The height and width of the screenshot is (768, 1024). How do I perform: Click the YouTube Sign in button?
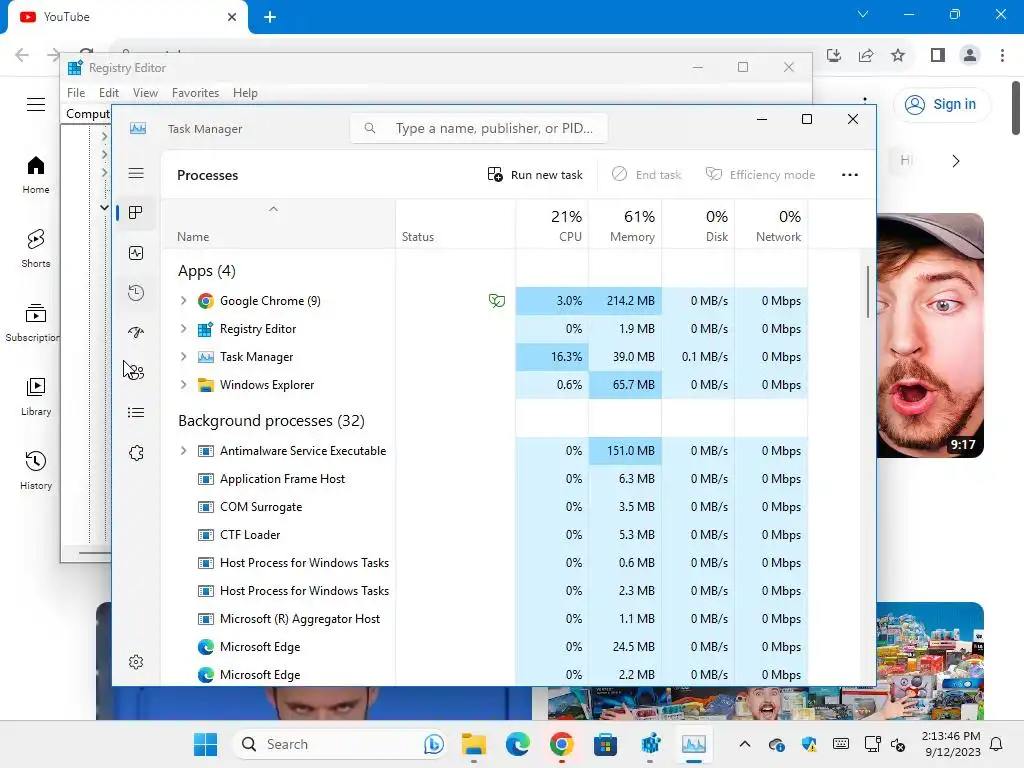pyautogui.click(x=942, y=104)
